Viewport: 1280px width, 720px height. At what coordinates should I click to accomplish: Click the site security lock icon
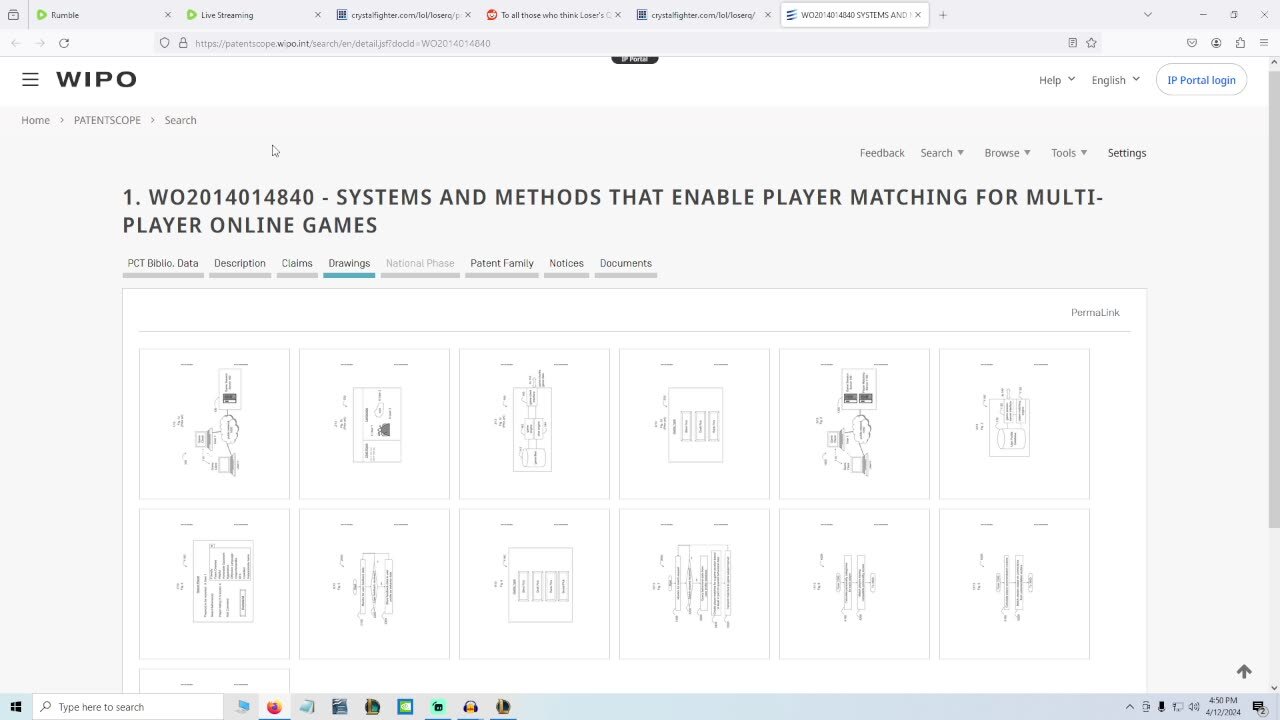point(183,43)
